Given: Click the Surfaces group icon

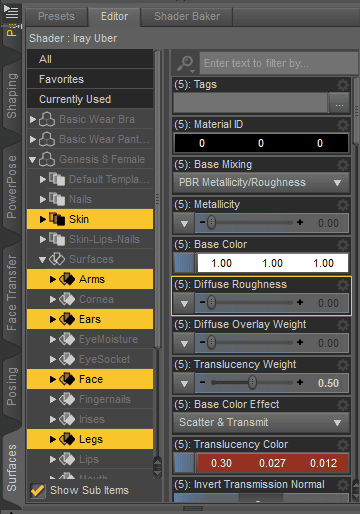Looking at the screenshot, I should [57, 259].
